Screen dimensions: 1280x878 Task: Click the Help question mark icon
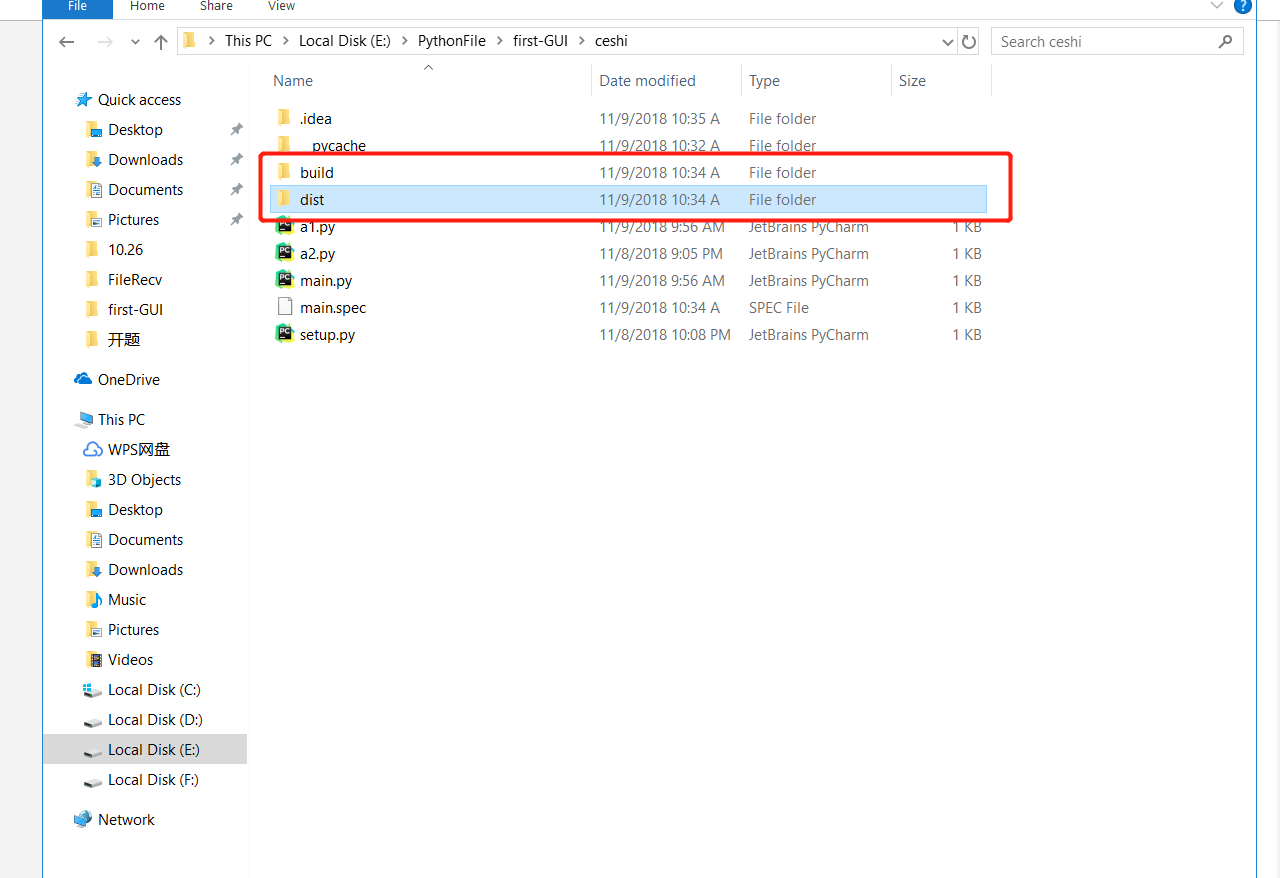pos(1242,7)
